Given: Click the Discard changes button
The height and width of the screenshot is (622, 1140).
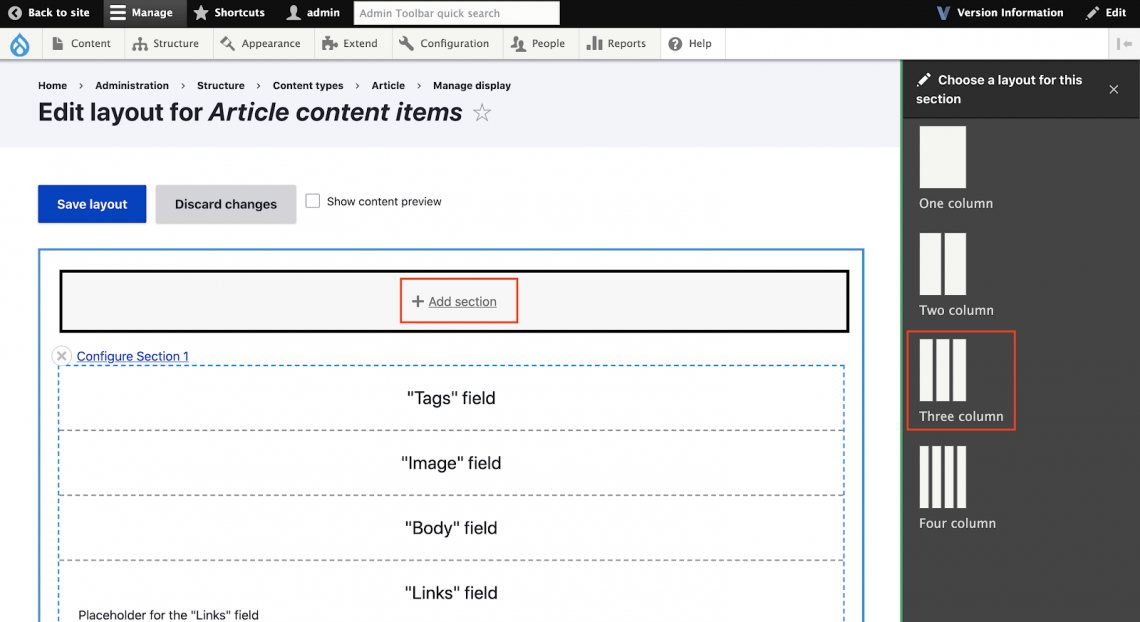Looking at the screenshot, I should 226,204.
